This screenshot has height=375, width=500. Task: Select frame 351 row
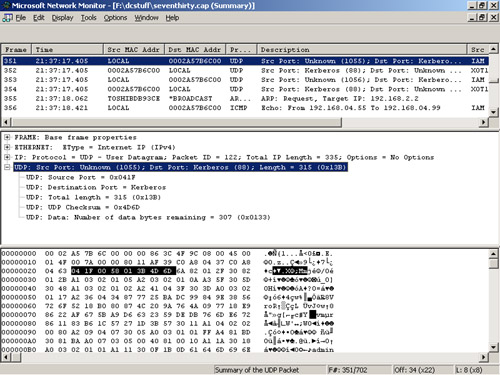tap(246, 61)
